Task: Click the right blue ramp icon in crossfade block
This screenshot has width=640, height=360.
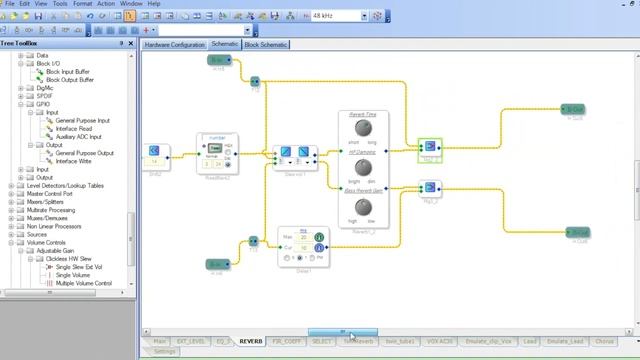Action: click(304, 152)
